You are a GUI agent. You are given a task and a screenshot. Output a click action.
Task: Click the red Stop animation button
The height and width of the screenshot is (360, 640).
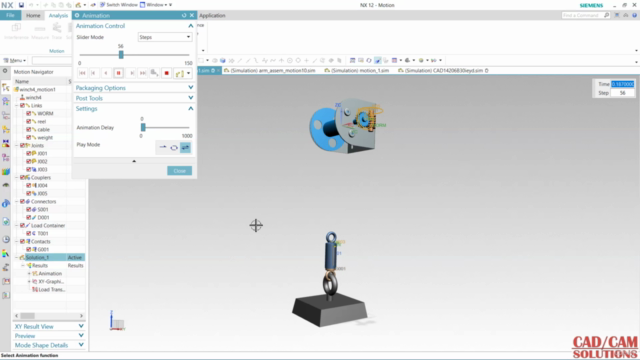tap(166, 73)
